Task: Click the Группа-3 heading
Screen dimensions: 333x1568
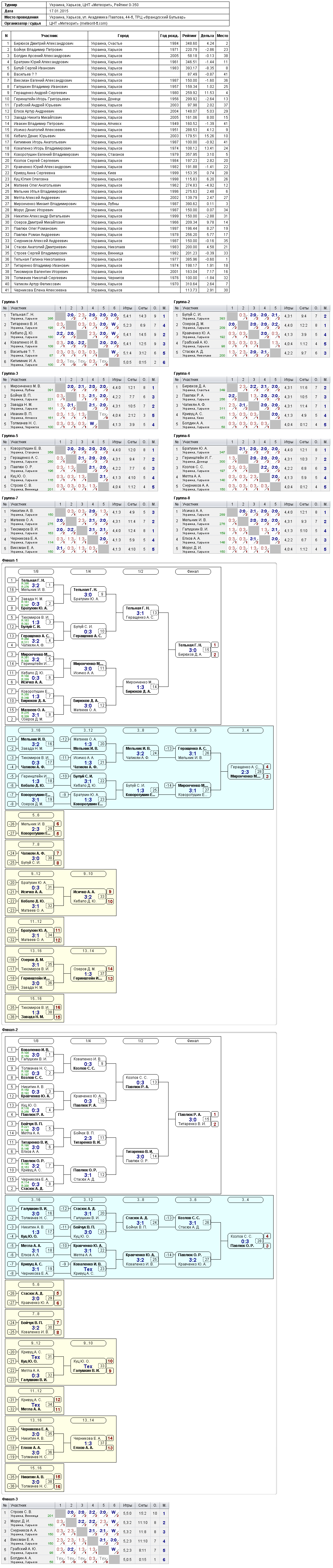Action: (10, 373)
